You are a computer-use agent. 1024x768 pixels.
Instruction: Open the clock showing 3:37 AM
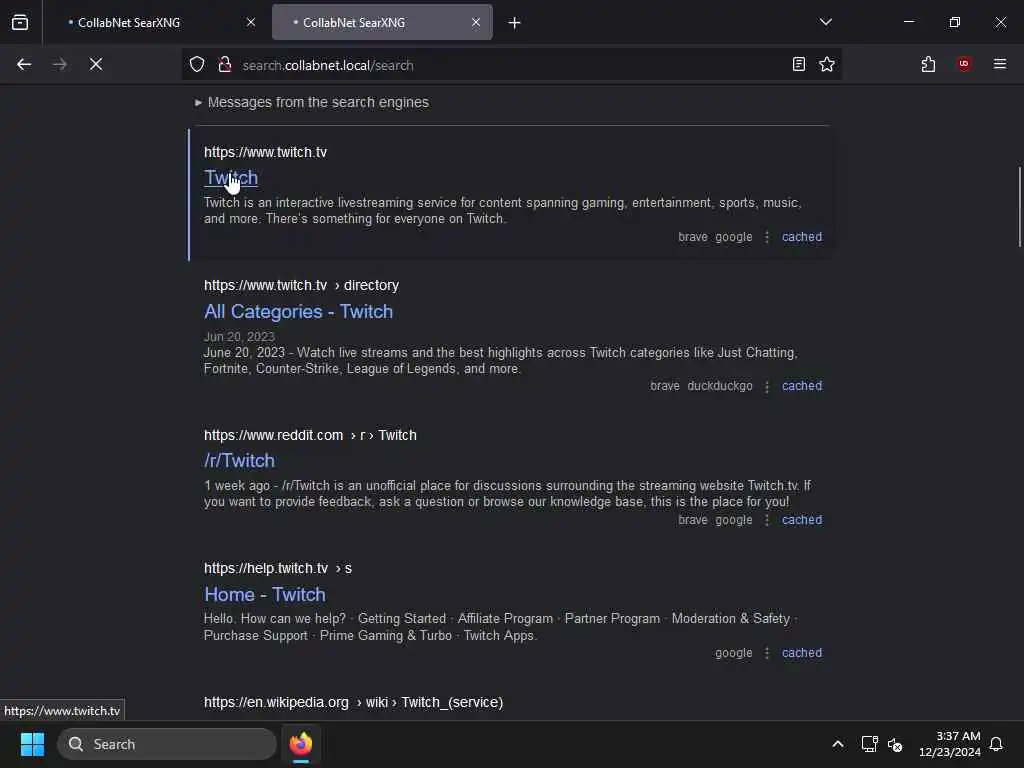pyautogui.click(x=950, y=744)
